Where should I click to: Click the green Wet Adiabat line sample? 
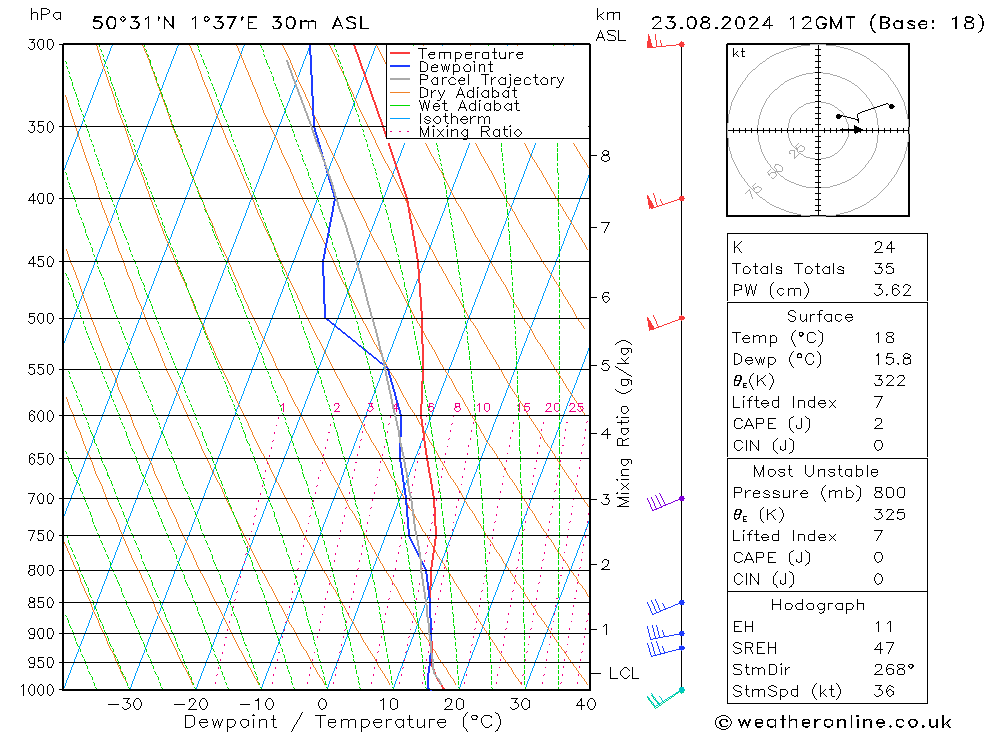(399, 105)
